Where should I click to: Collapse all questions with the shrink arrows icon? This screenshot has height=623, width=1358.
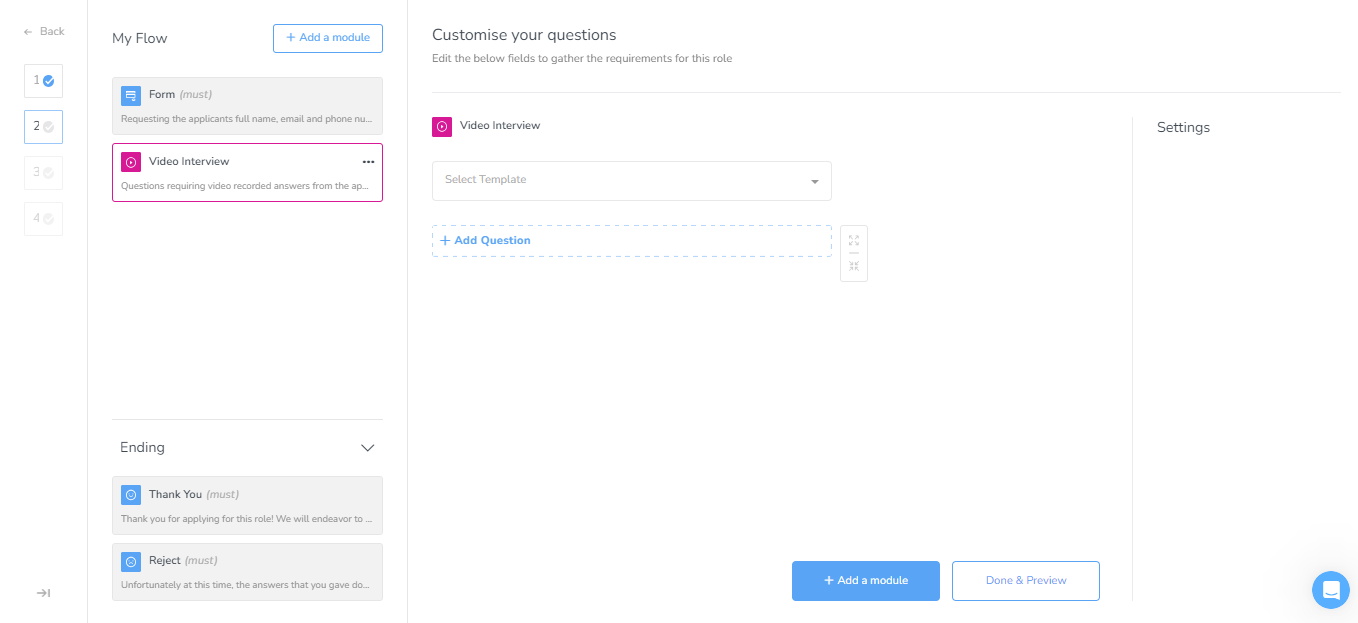(854, 266)
